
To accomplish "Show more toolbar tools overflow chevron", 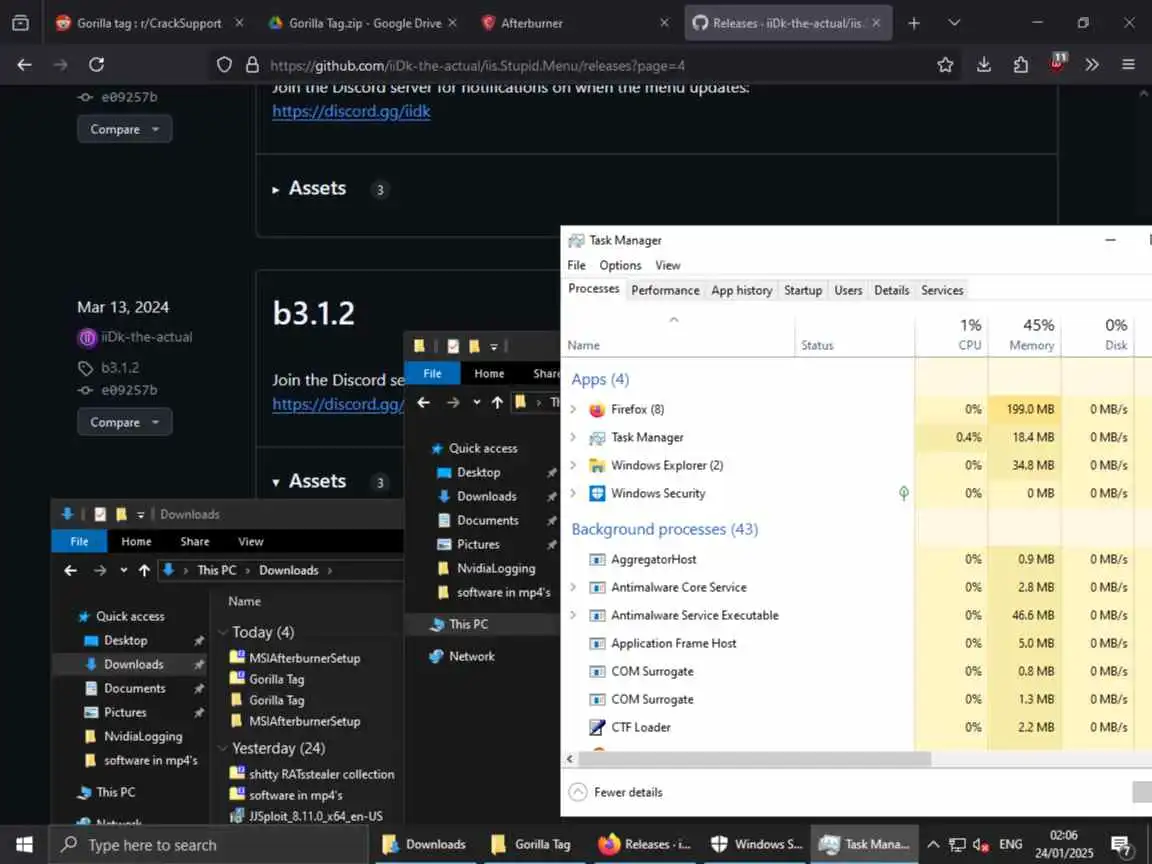I will pyautogui.click(x=1092, y=65).
